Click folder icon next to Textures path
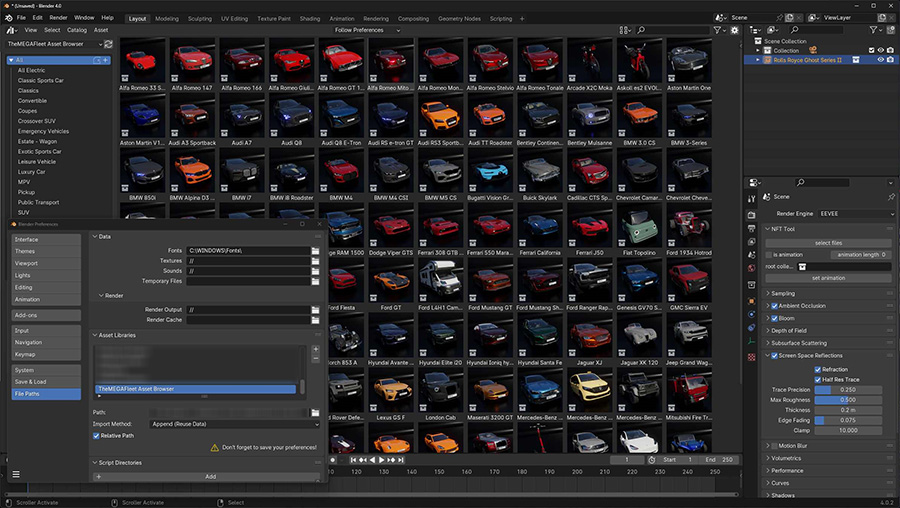This screenshot has width=900, height=508. click(315, 261)
